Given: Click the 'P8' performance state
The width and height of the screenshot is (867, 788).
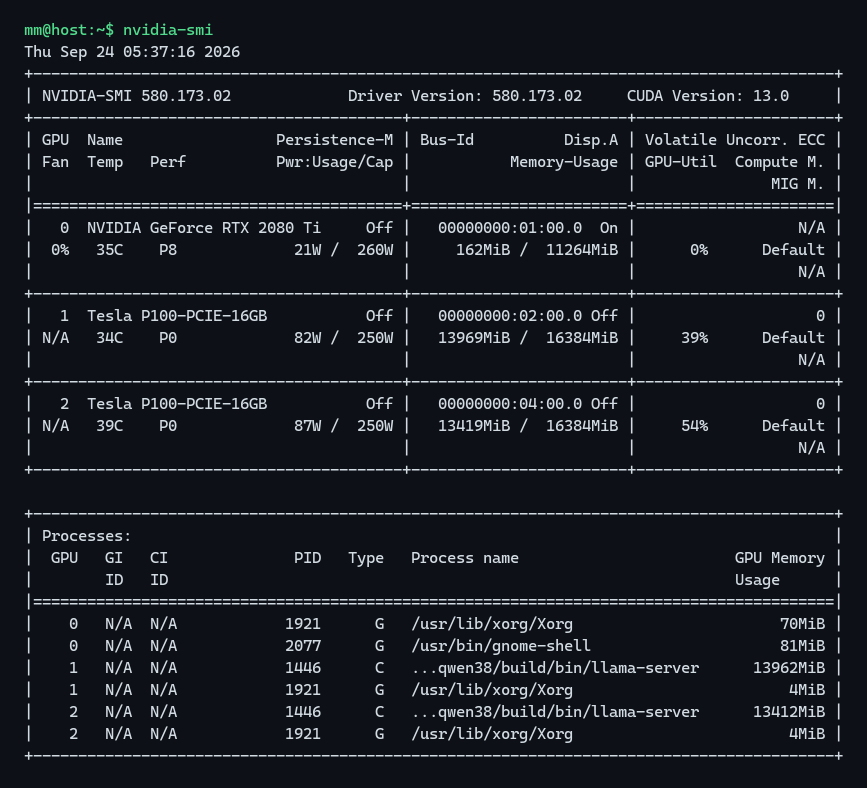Looking at the screenshot, I should coord(168,250).
